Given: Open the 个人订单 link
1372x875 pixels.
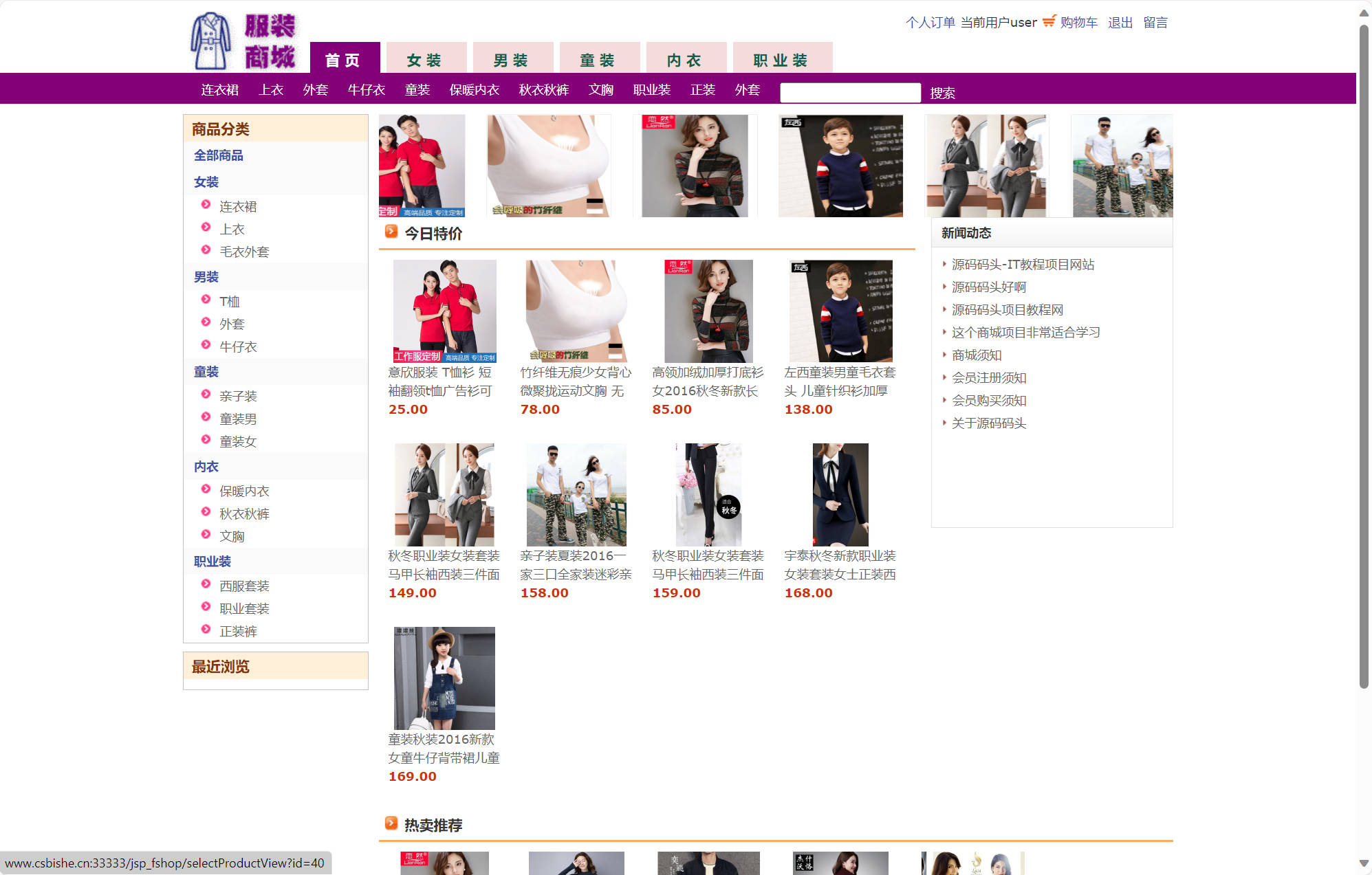Looking at the screenshot, I should coord(929,22).
